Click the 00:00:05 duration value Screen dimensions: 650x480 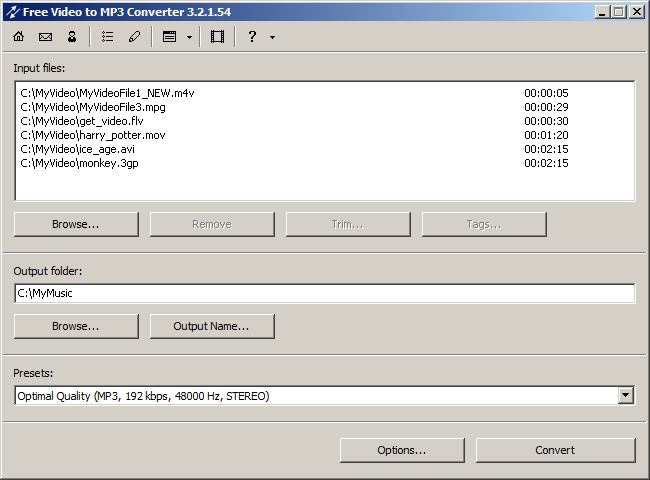click(546, 93)
